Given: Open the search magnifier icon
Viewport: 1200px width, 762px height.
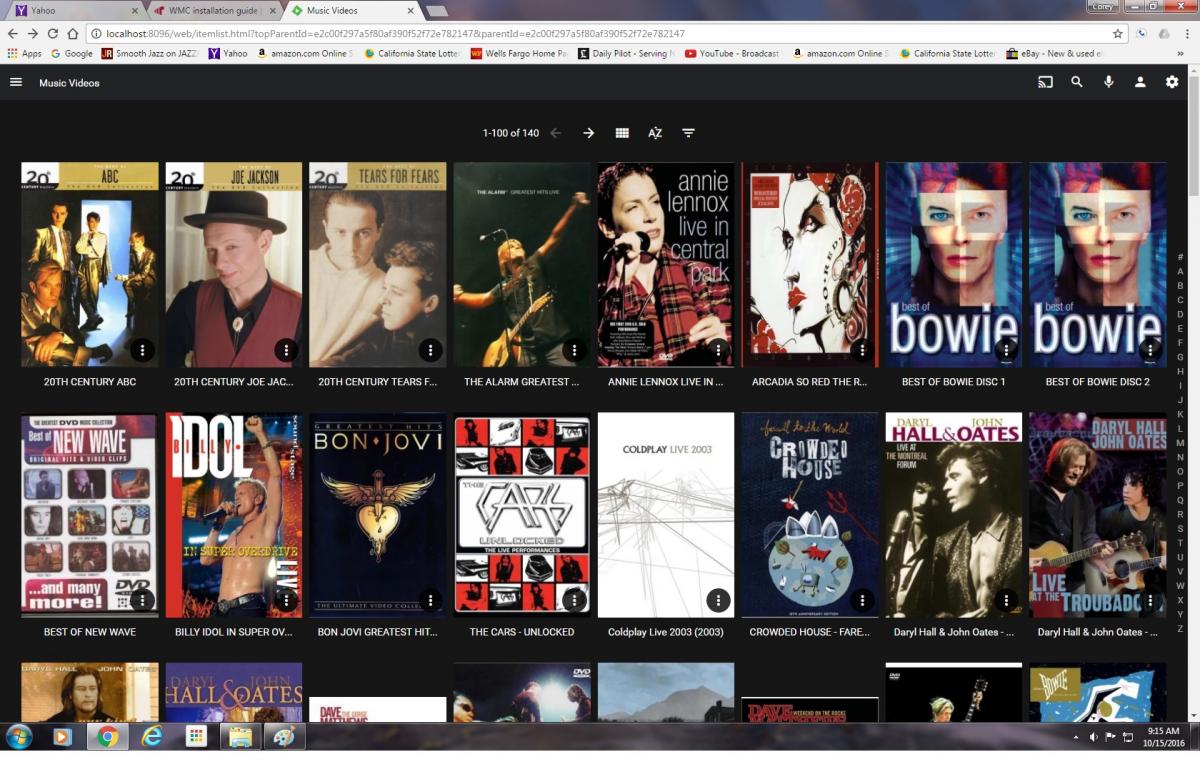Looking at the screenshot, I should [1077, 82].
